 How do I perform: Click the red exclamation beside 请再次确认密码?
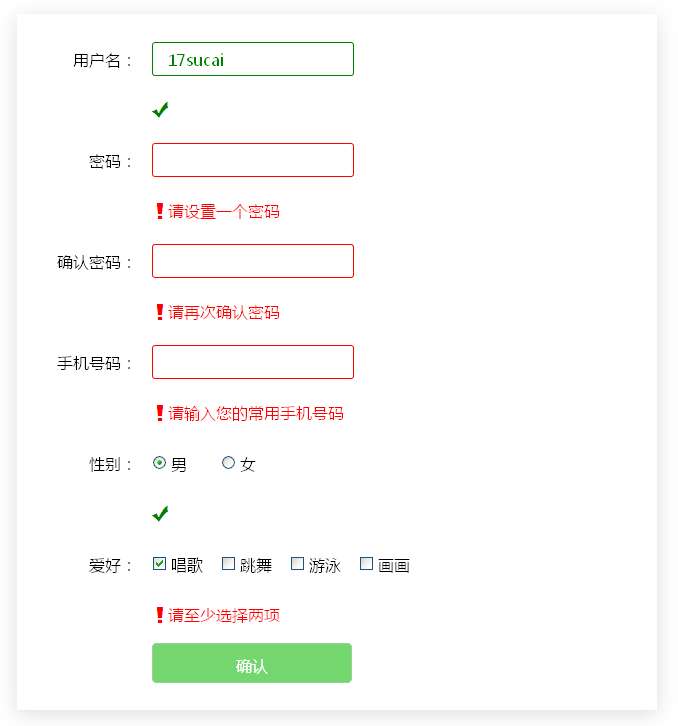point(159,312)
